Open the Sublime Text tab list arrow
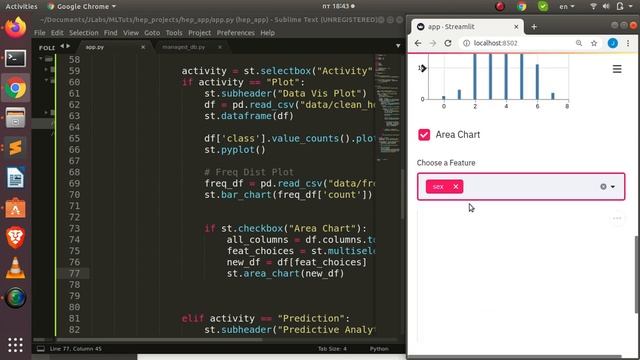Screen dimensions: 640x360 (x=398, y=46)
